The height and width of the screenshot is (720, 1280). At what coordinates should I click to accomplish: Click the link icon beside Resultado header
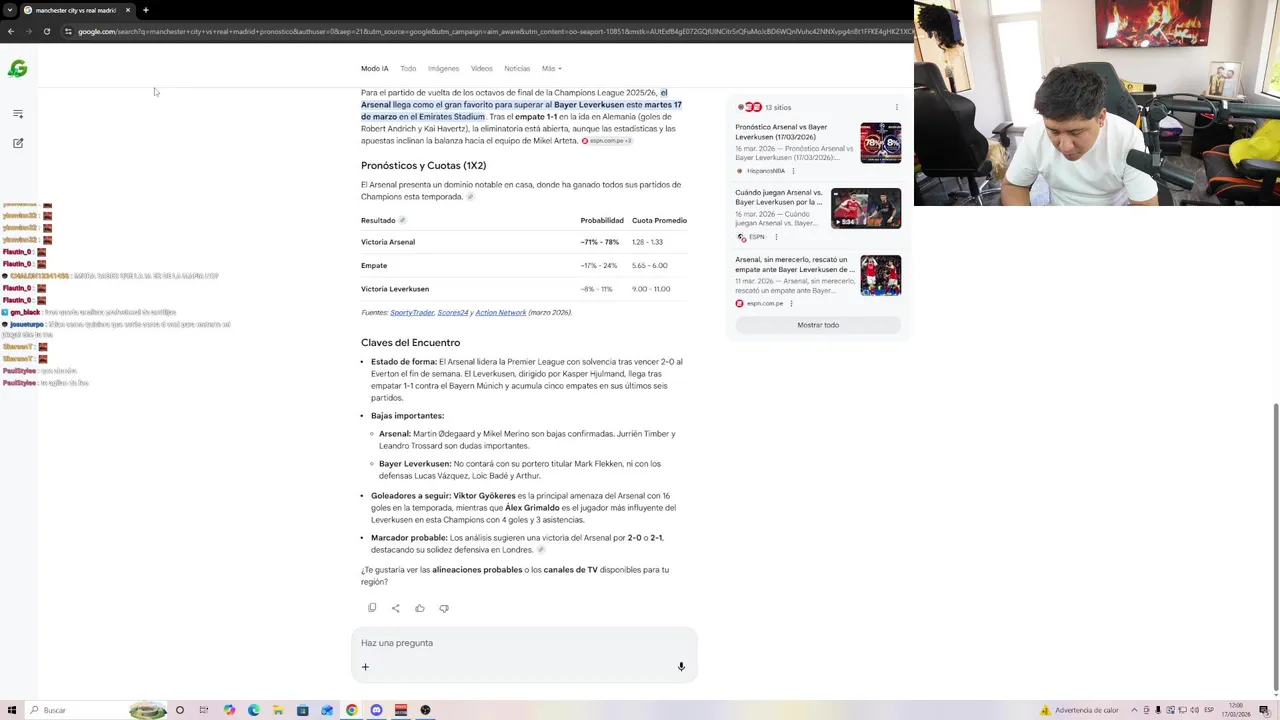[x=402, y=220]
